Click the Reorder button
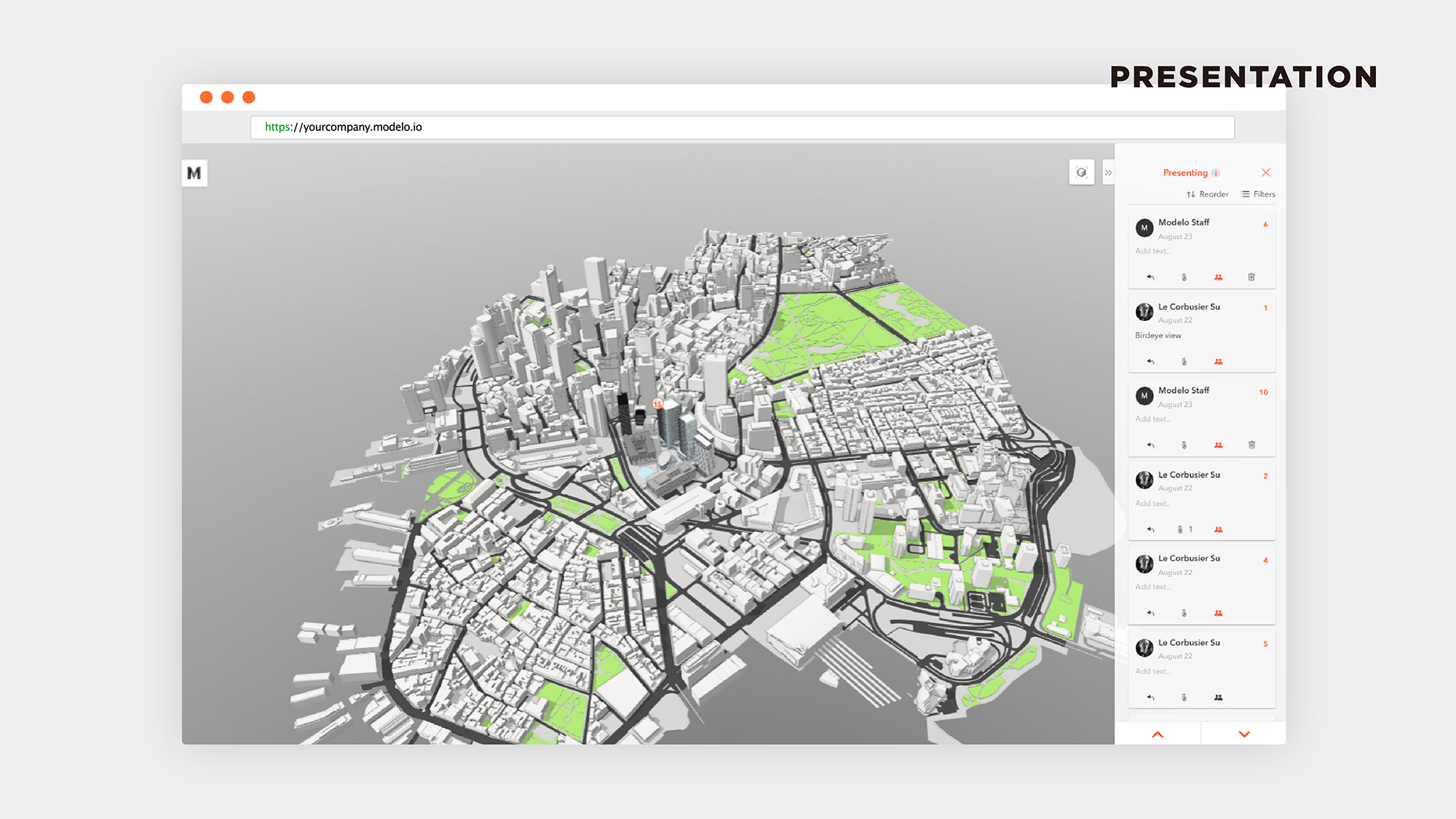 click(x=1207, y=194)
